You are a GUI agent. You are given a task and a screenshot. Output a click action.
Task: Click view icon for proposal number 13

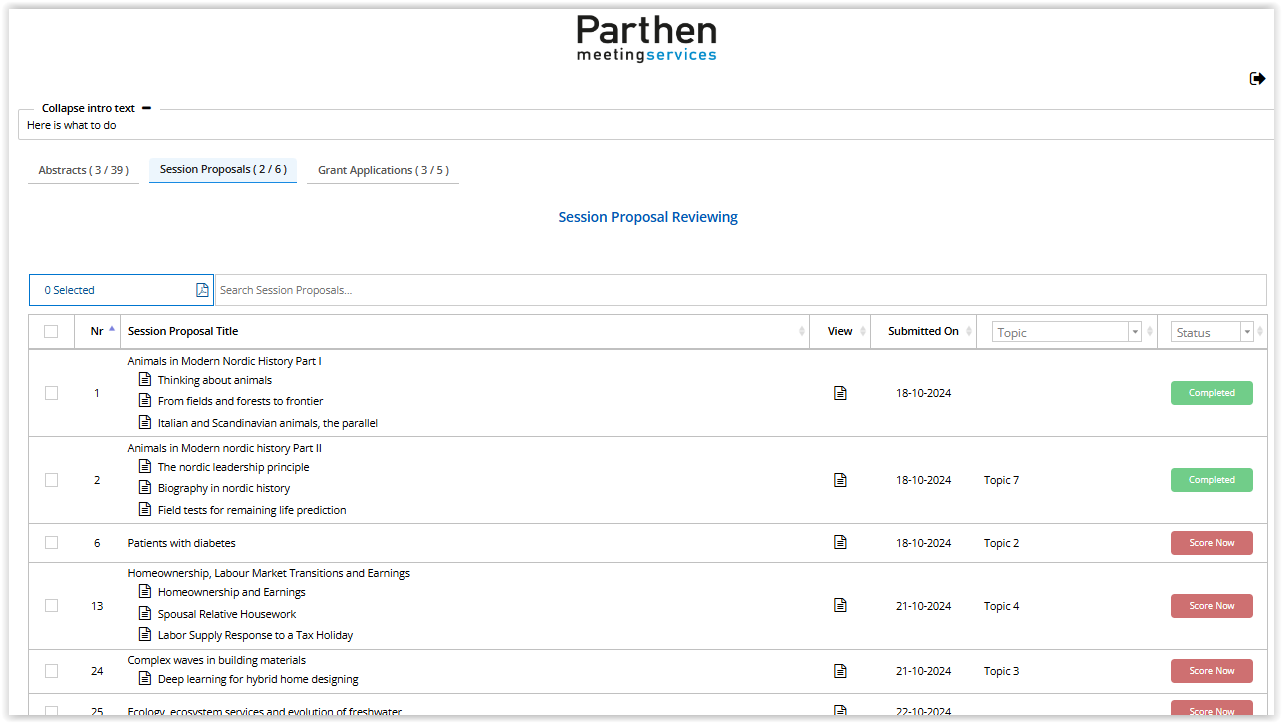point(840,605)
